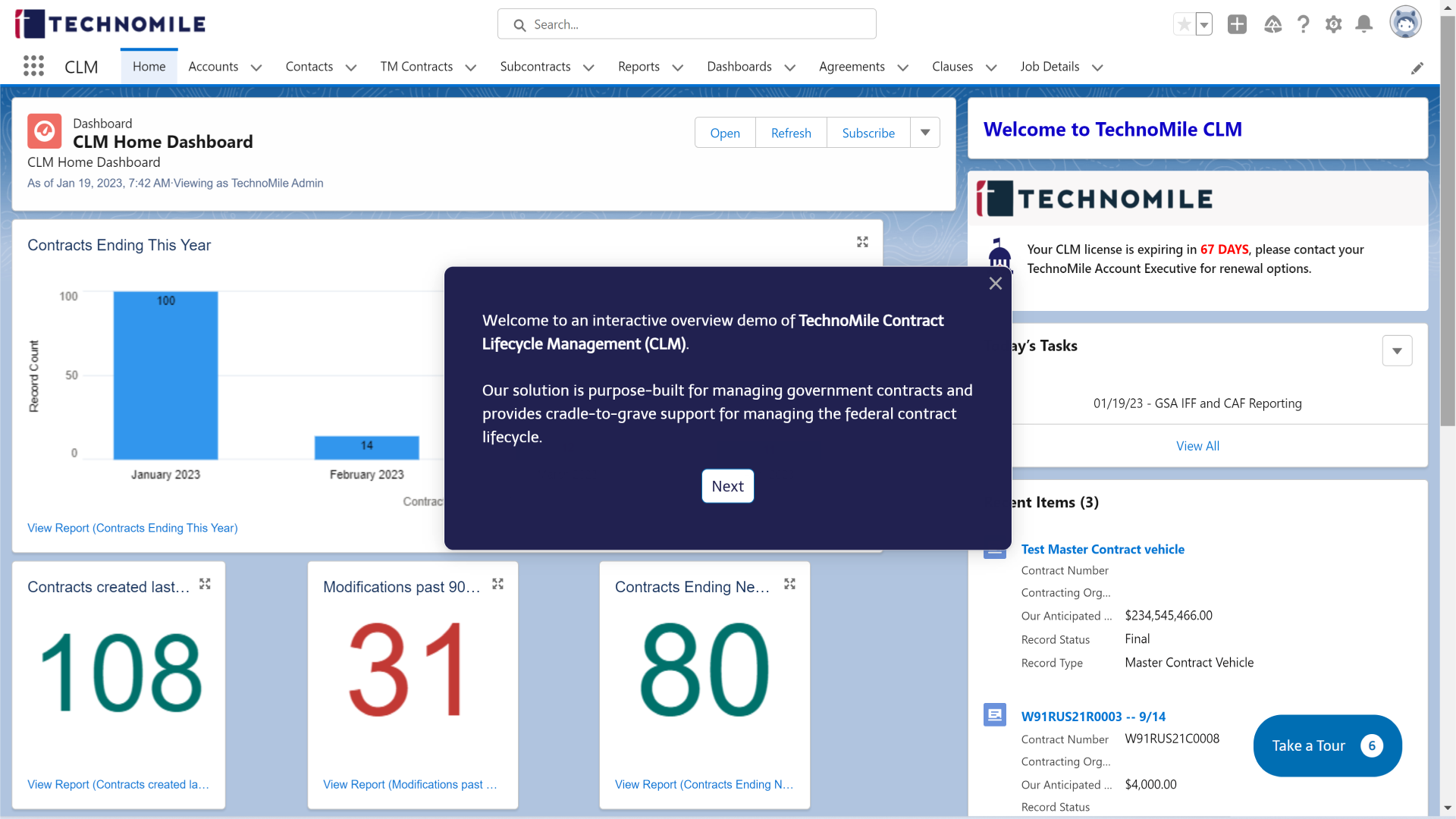
Task: Open the Clauses tab
Action: [952, 67]
